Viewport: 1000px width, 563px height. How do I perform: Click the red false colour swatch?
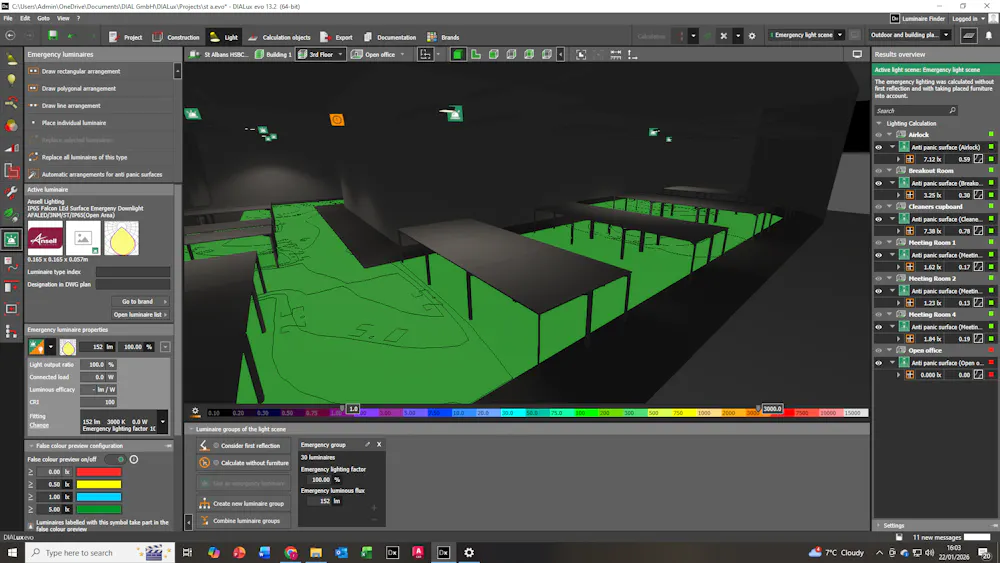tap(99, 472)
